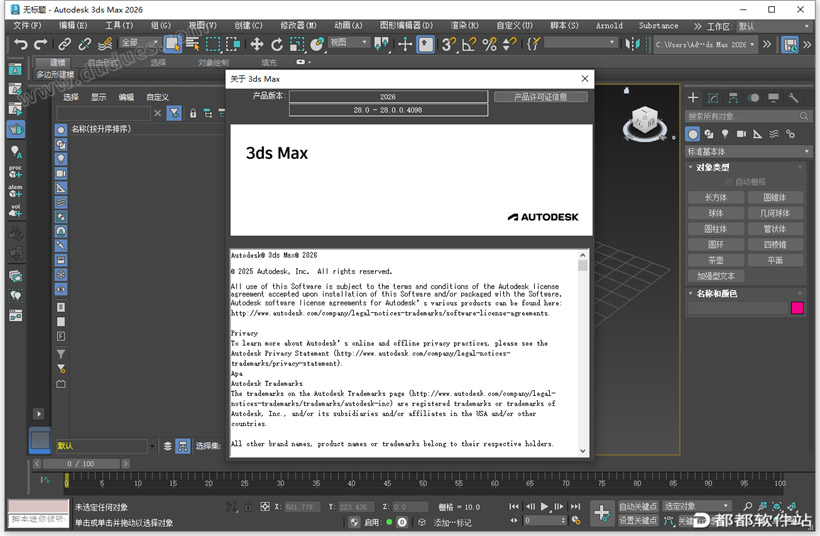The width and height of the screenshot is (820, 536).
Task: Open the Utilities wrench icon
Action: pos(793,98)
